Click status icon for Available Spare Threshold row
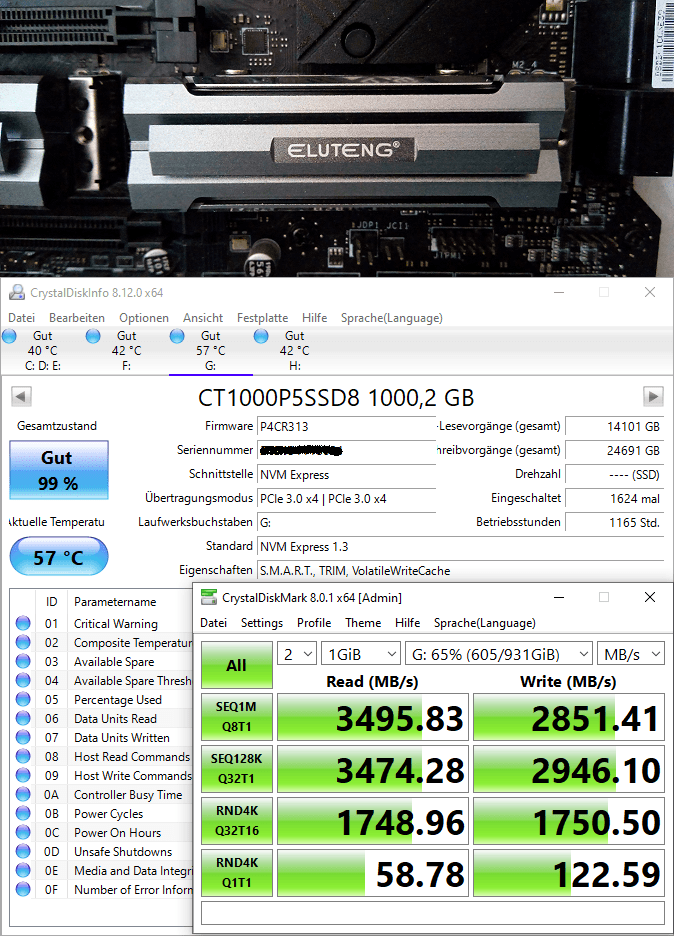Image resolution: width=674 pixels, height=936 pixels. tap(23, 681)
